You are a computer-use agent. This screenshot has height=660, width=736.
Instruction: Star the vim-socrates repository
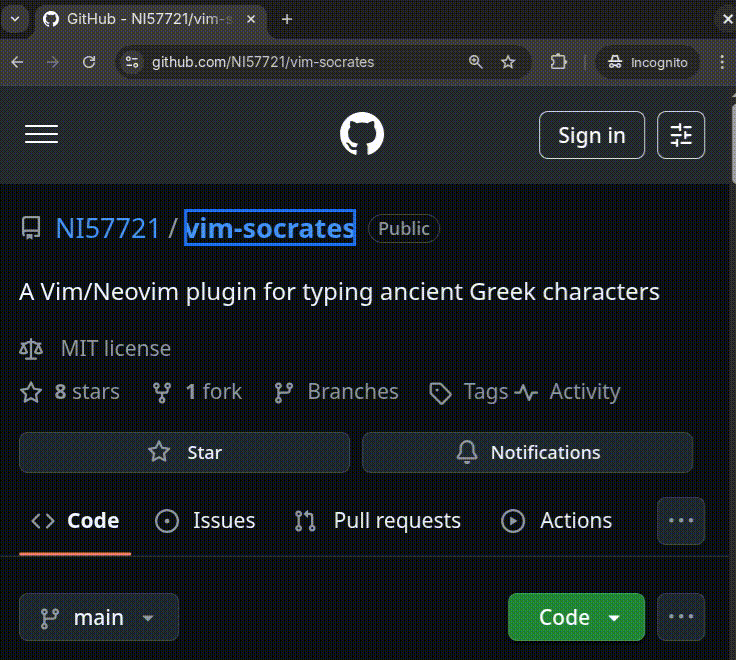[184, 453]
